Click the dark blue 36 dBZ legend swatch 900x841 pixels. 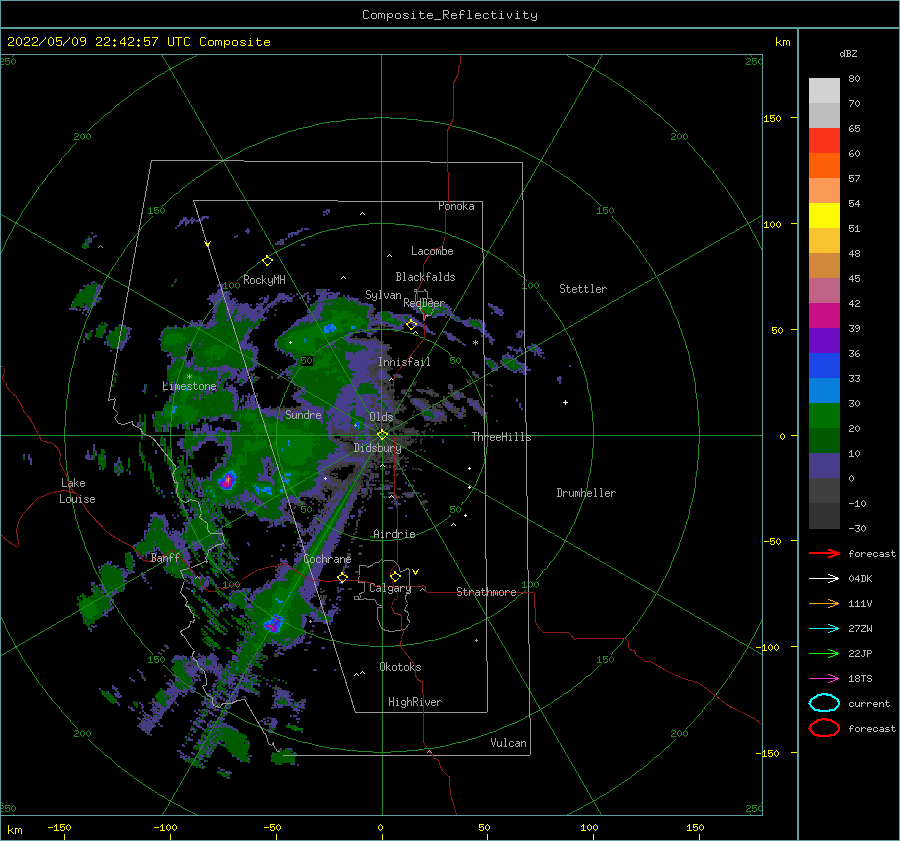(824, 365)
